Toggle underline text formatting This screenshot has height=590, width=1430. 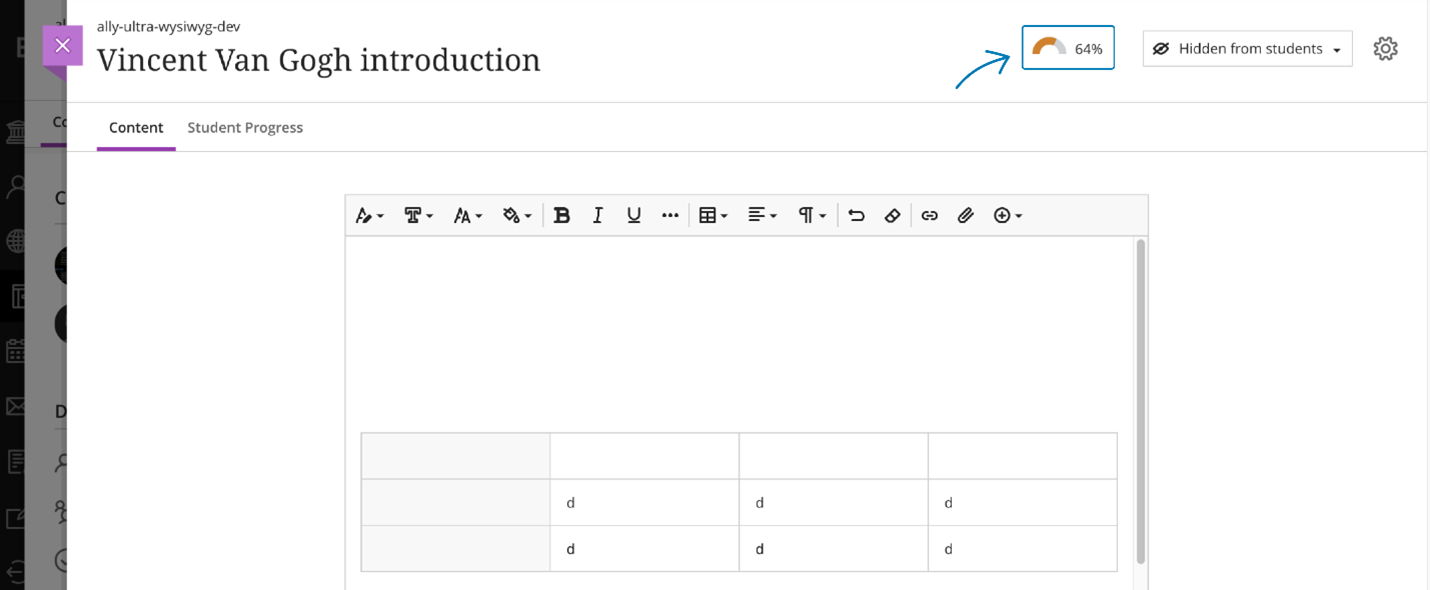point(634,215)
